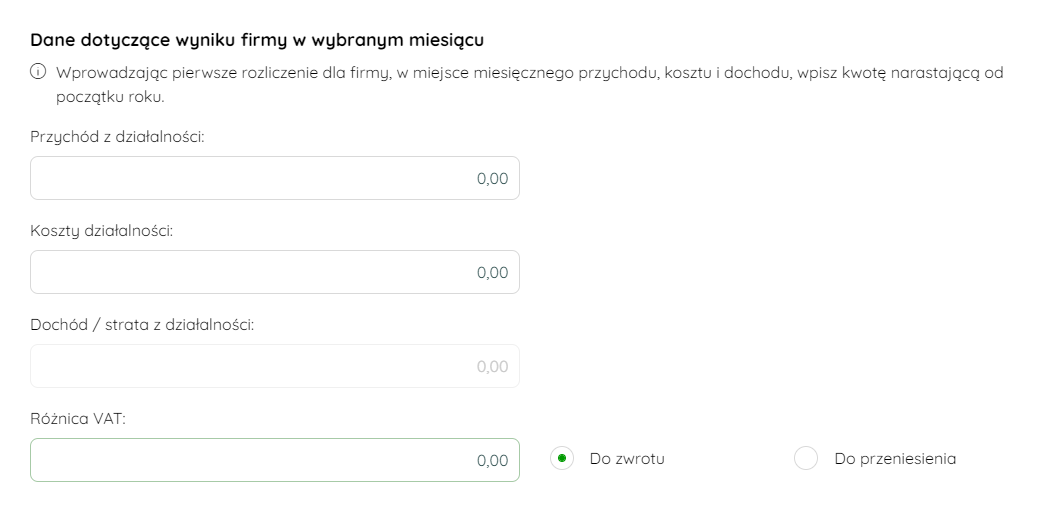Click the Przychód z działalności label
Image resolution: width=1045 pixels, height=522 pixels.
[x=117, y=137]
